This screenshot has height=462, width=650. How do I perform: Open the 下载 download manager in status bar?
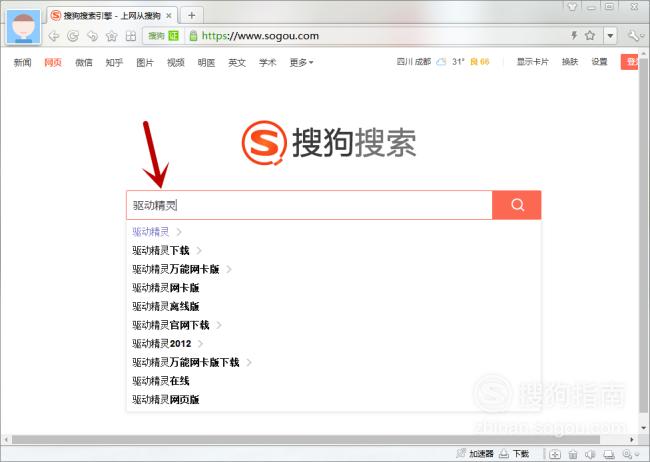pyautogui.click(x=514, y=454)
